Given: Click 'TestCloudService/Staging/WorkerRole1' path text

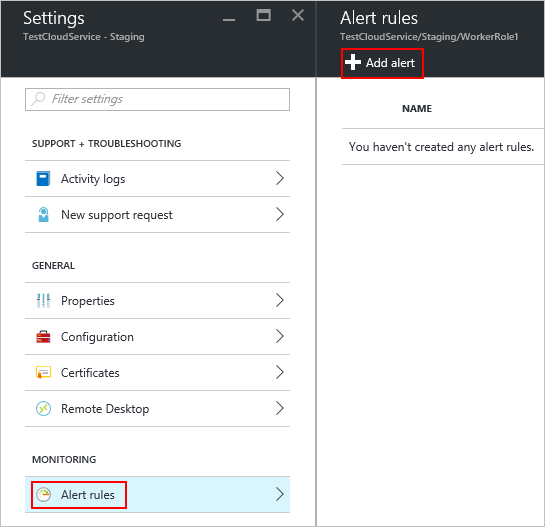Looking at the screenshot, I should click(x=429, y=37).
